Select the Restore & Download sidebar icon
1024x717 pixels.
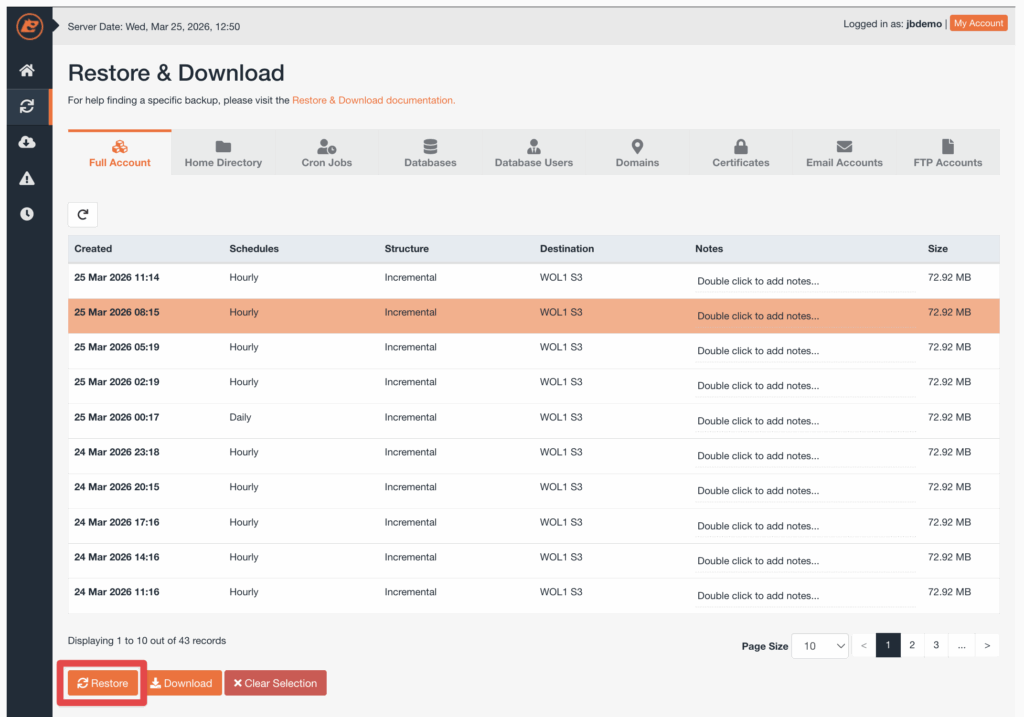(27, 106)
